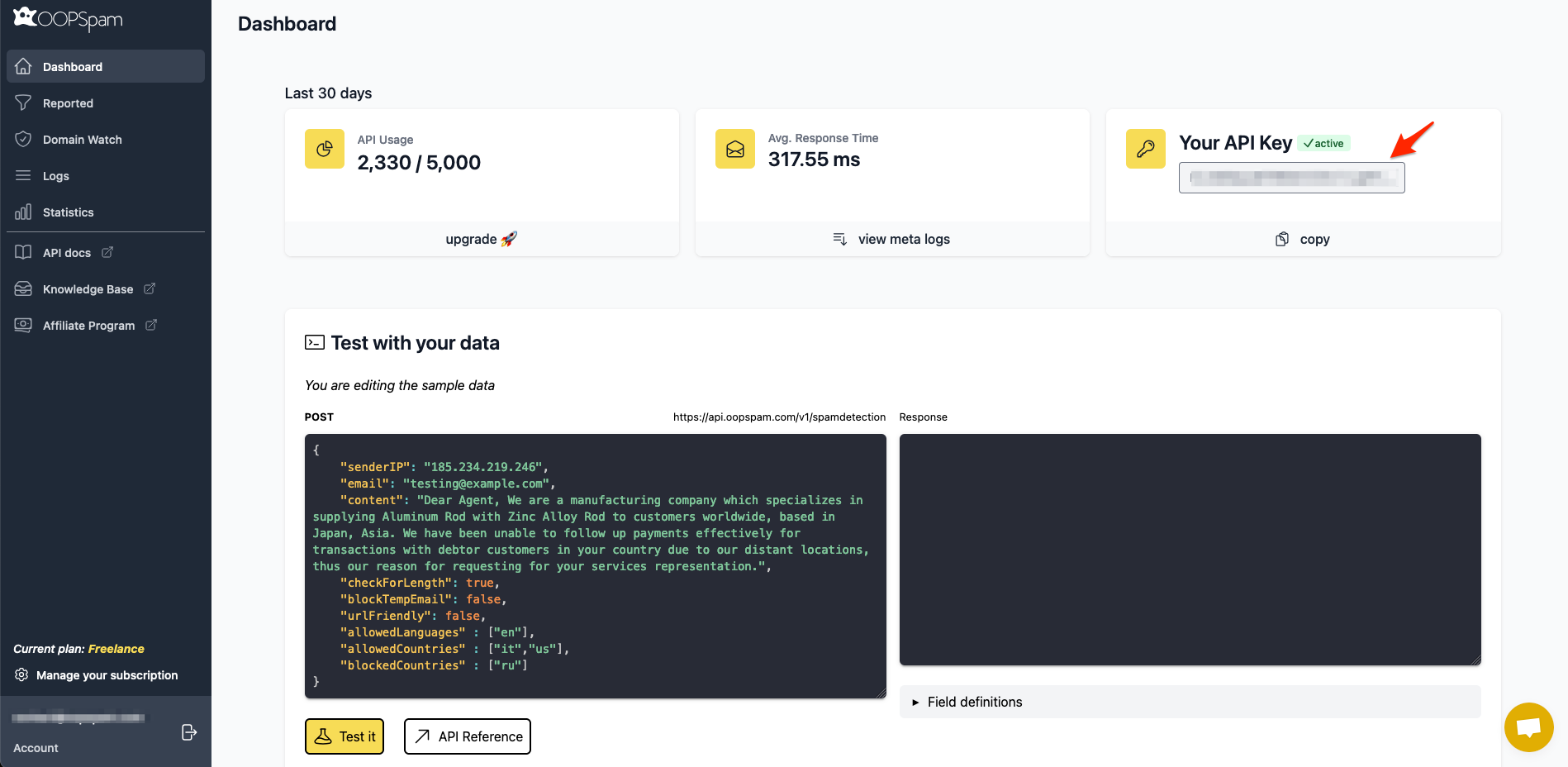The width and height of the screenshot is (1568, 767).
Task: Click the gear icon beside Manage your subscription
Action: pyautogui.click(x=21, y=674)
